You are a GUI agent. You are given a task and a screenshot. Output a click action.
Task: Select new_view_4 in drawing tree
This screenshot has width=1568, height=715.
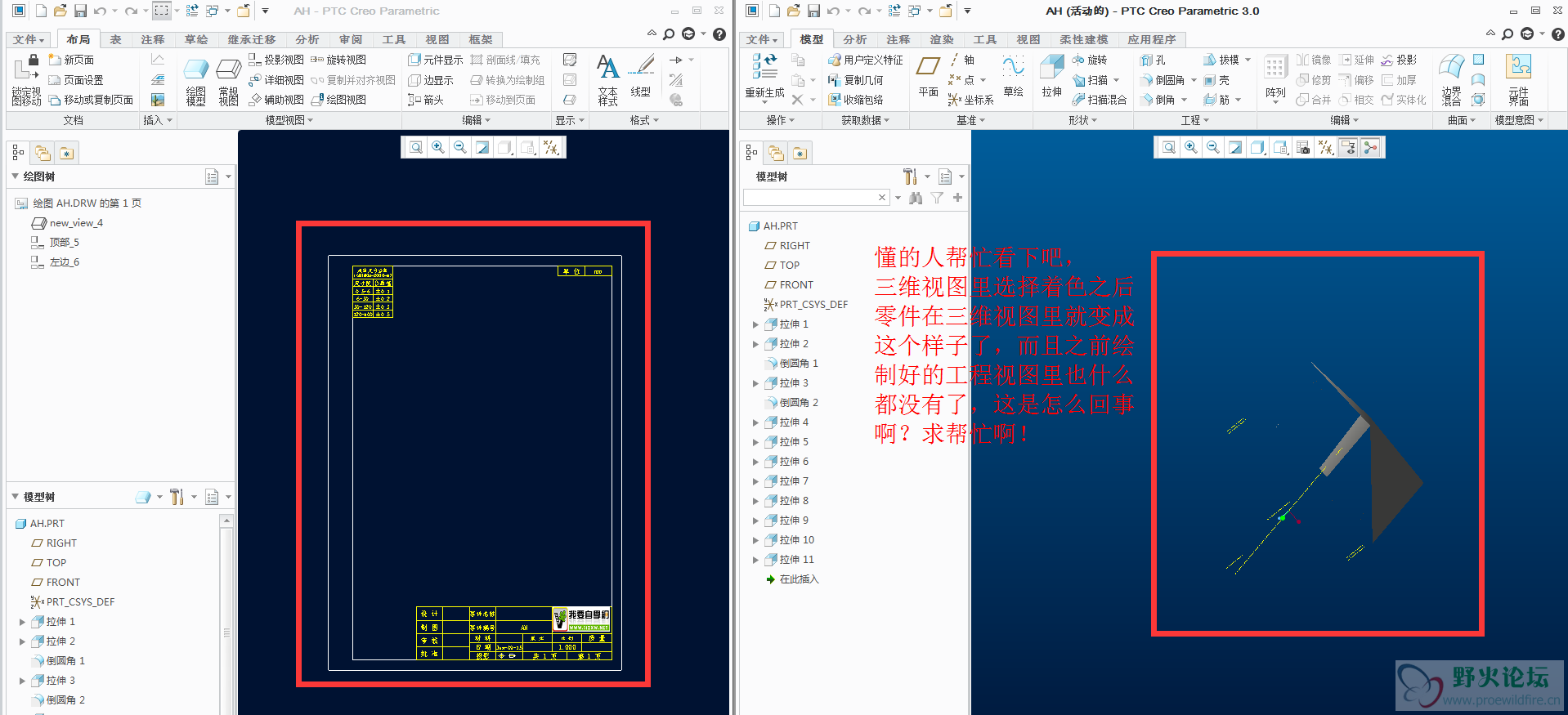pyautogui.click(x=76, y=223)
